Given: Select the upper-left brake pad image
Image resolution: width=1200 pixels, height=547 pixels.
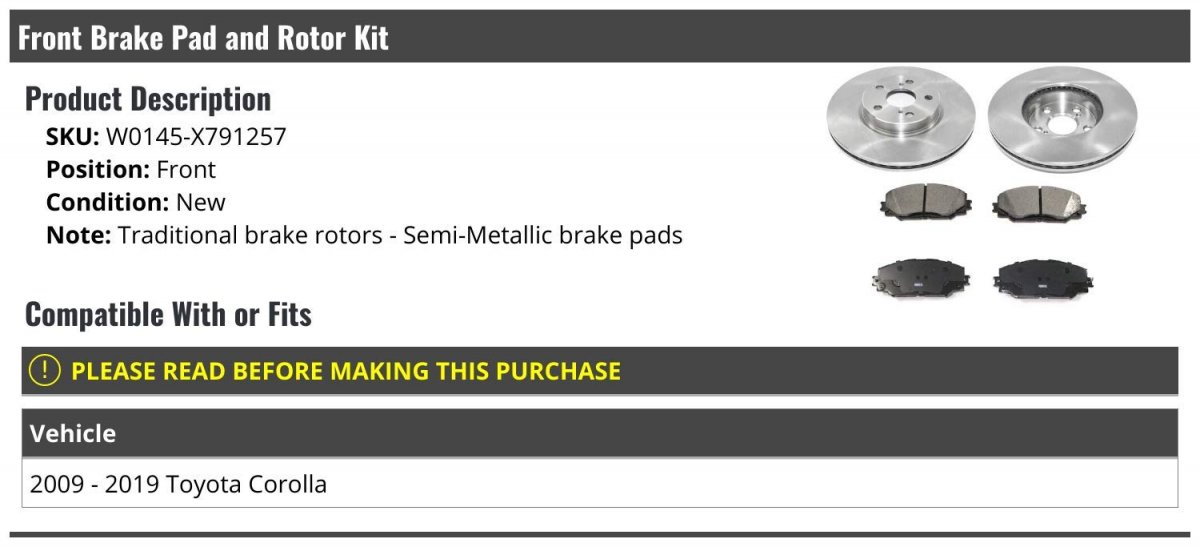Looking at the screenshot, I should pos(918,203).
